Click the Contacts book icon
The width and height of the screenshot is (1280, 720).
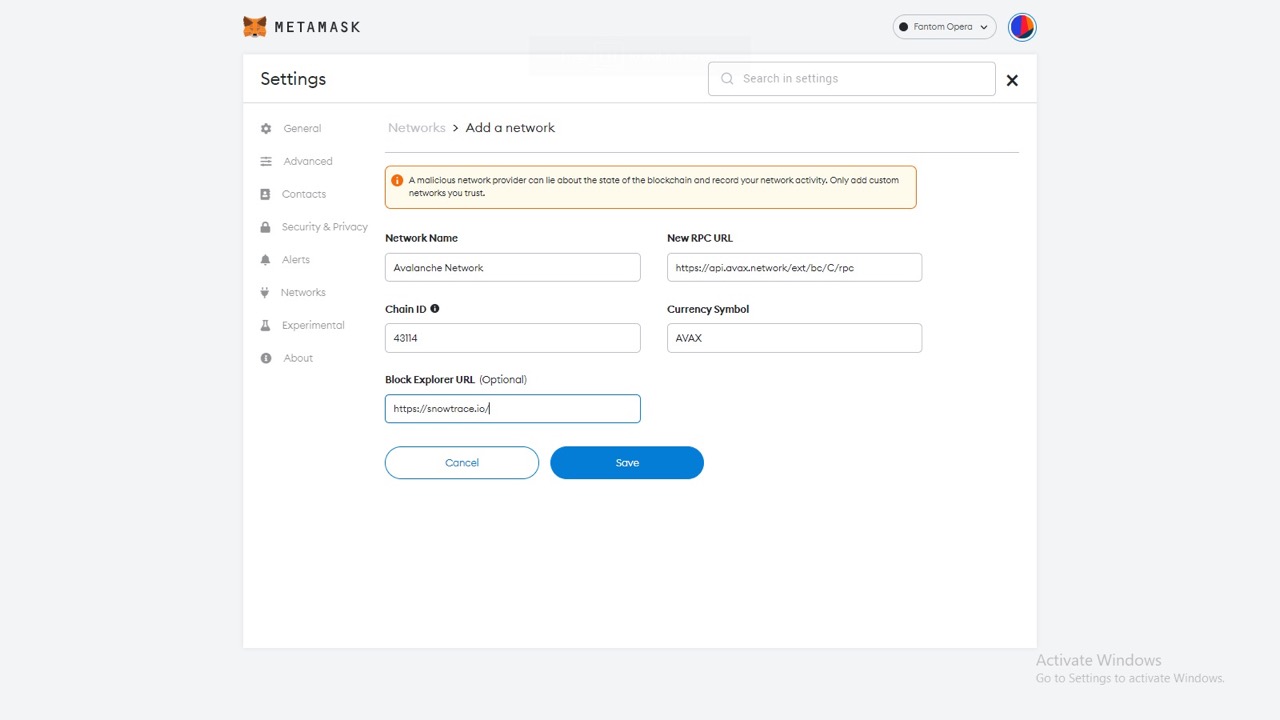coord(265,194)
